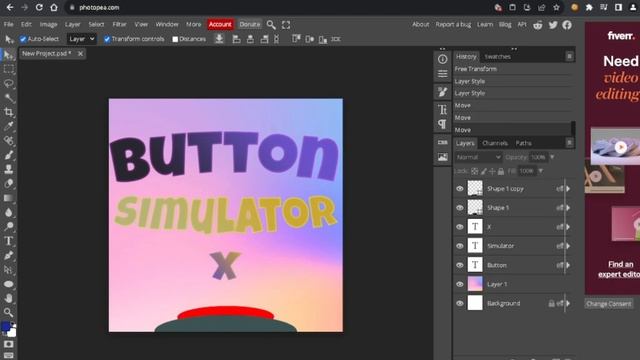Screen dimensions: 640x360
Task: Toggle Transform controls checkbox
Action: (x=107, y=39)
